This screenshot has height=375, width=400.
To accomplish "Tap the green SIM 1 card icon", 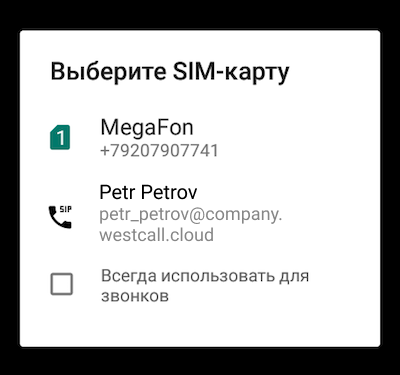I will point(60,137).
